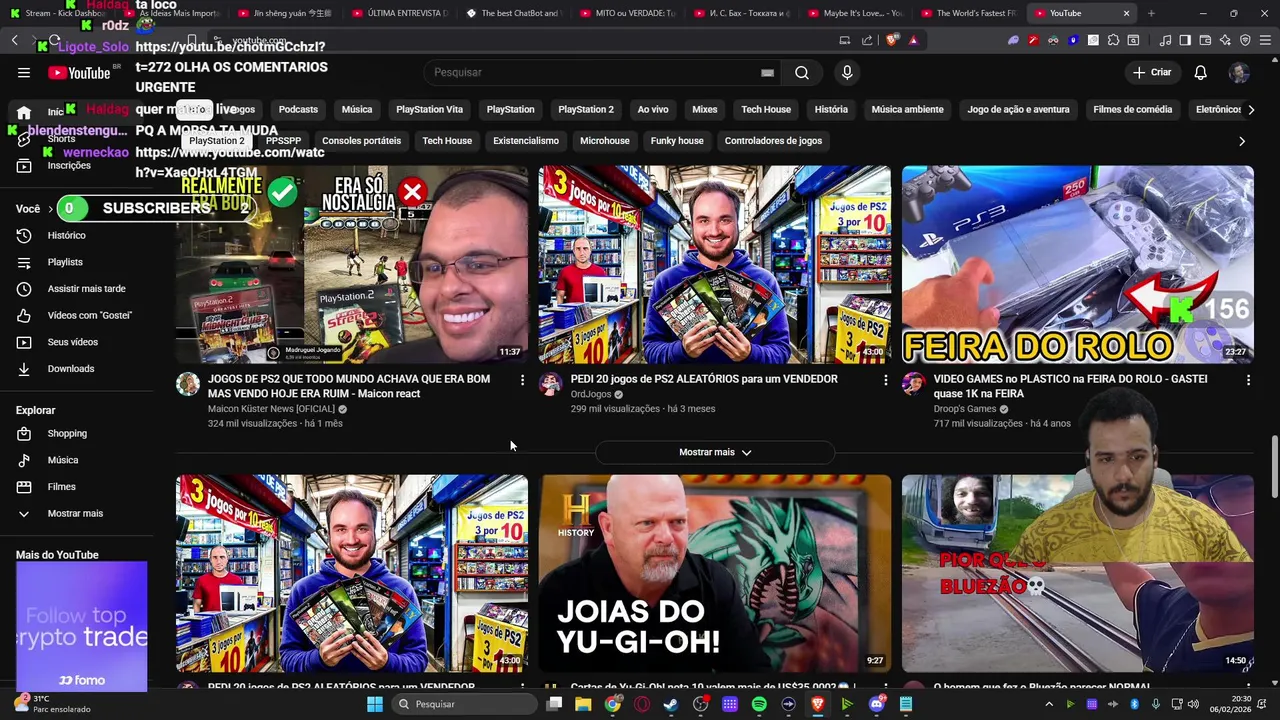Open Shopping under Explorar
The height and width of the screenshot is (720, 1280).
coord(67,433)
